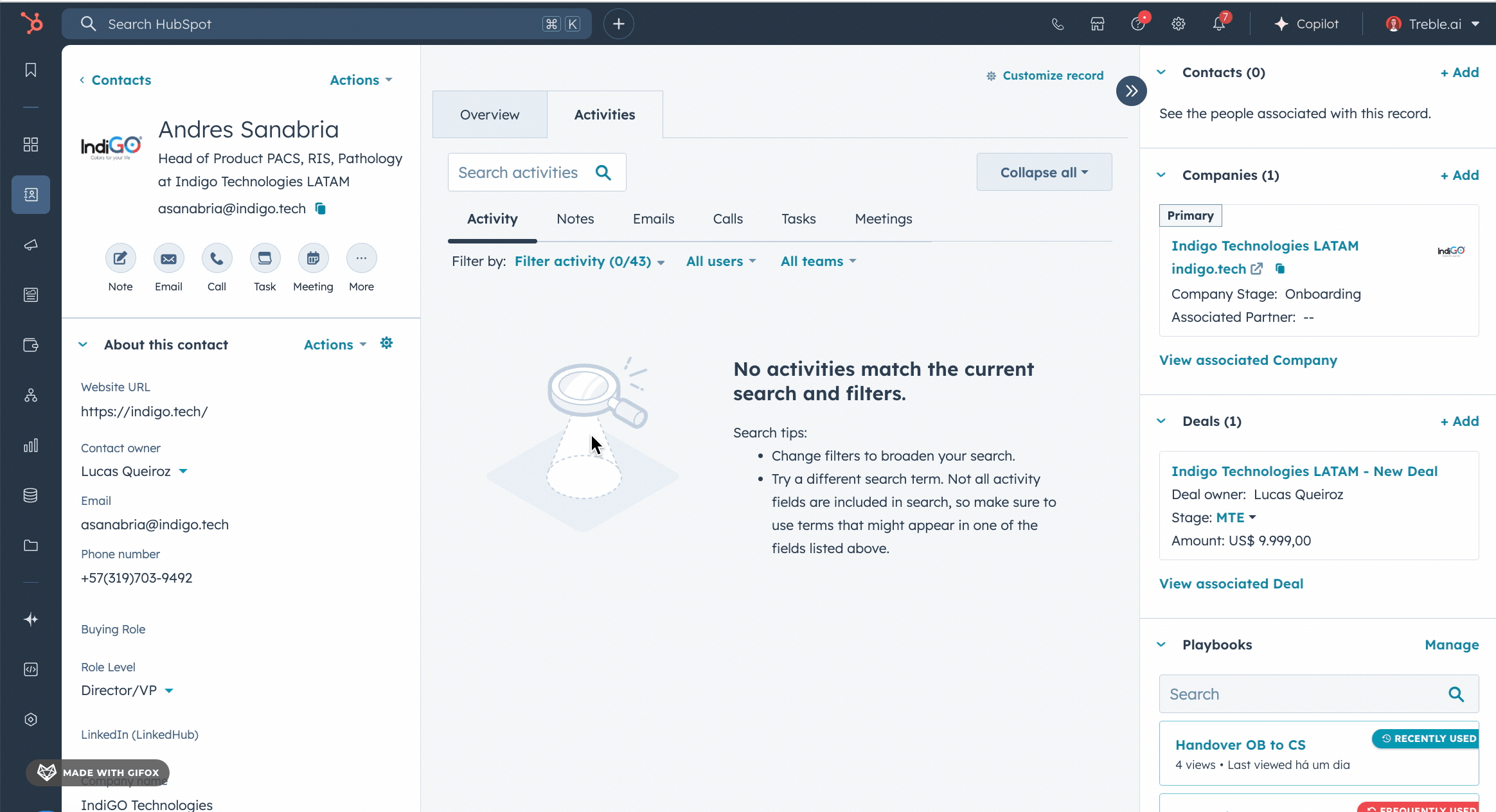Open the notifications bell icon
This screenshot has height=812, width=1496.
1218,24
